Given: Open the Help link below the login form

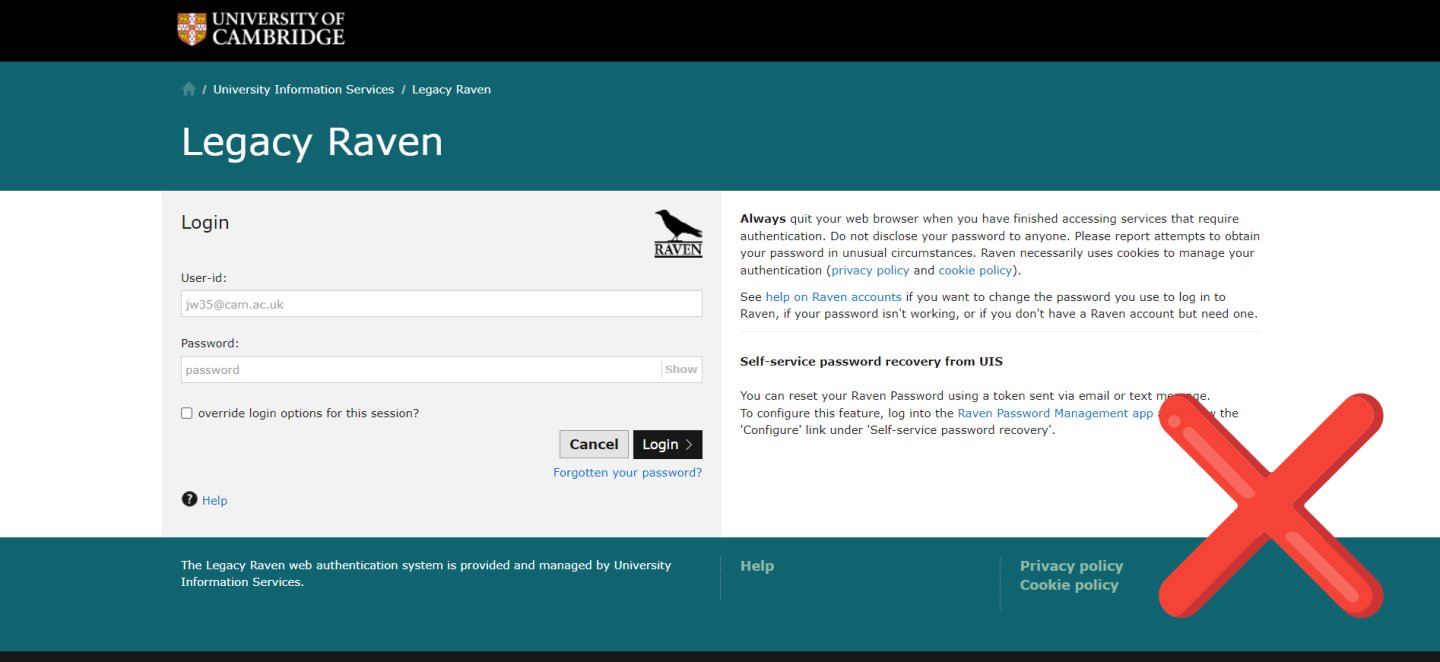Looking at the screenshot, I should tap(215, 500).
